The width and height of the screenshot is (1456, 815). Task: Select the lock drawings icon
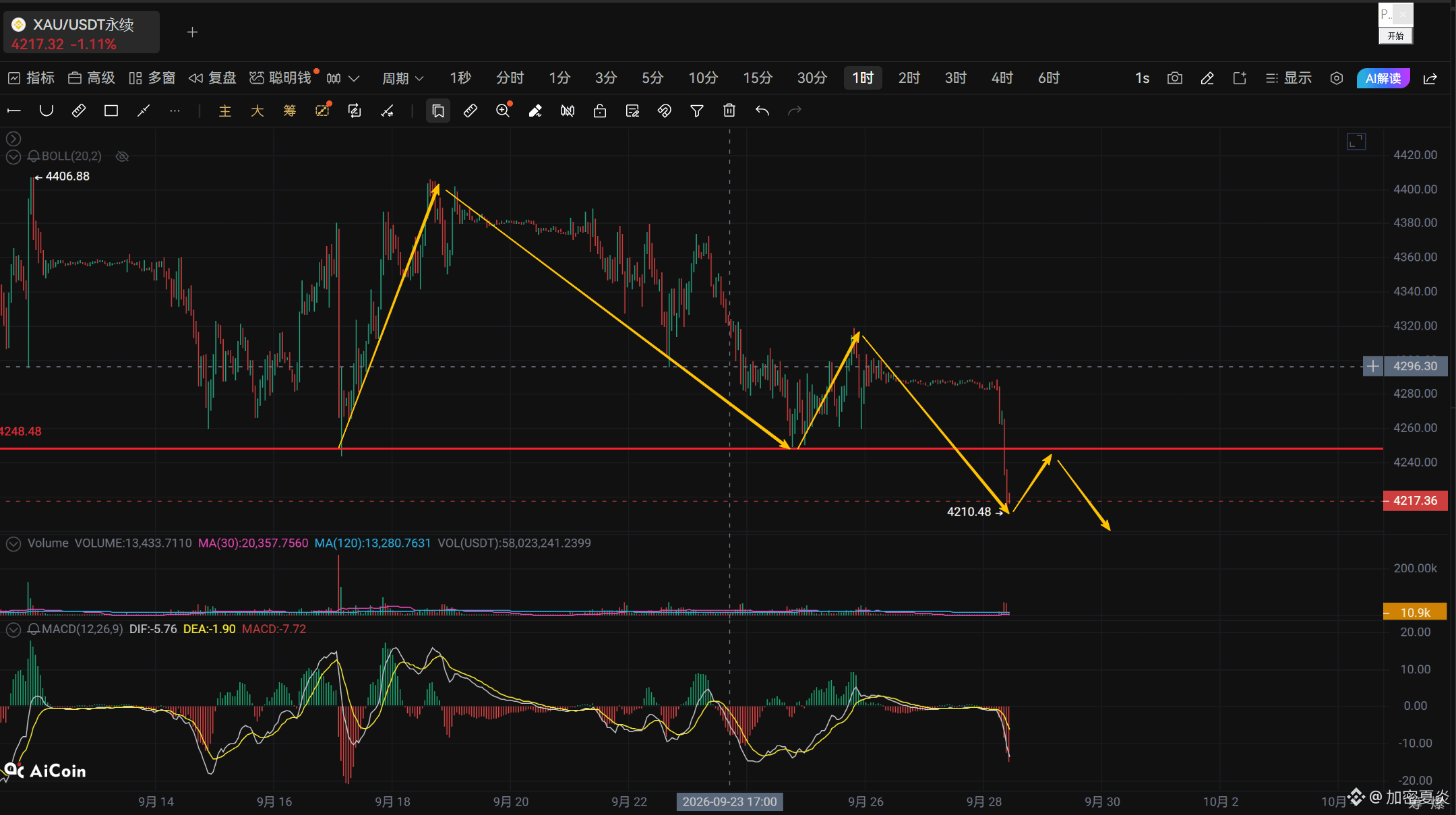[600, 111]
